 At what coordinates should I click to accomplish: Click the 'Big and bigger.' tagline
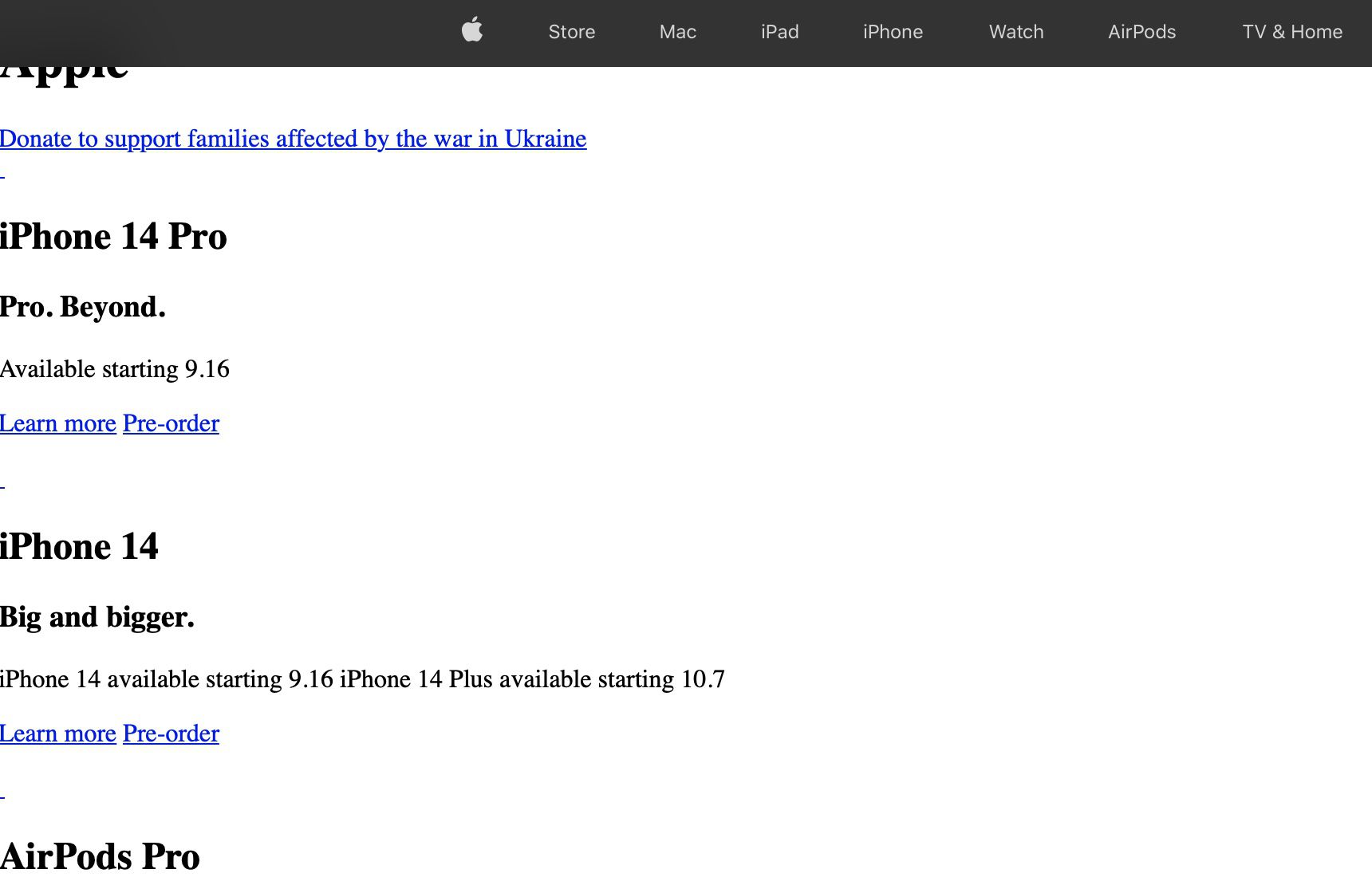[x=97, y=615]
